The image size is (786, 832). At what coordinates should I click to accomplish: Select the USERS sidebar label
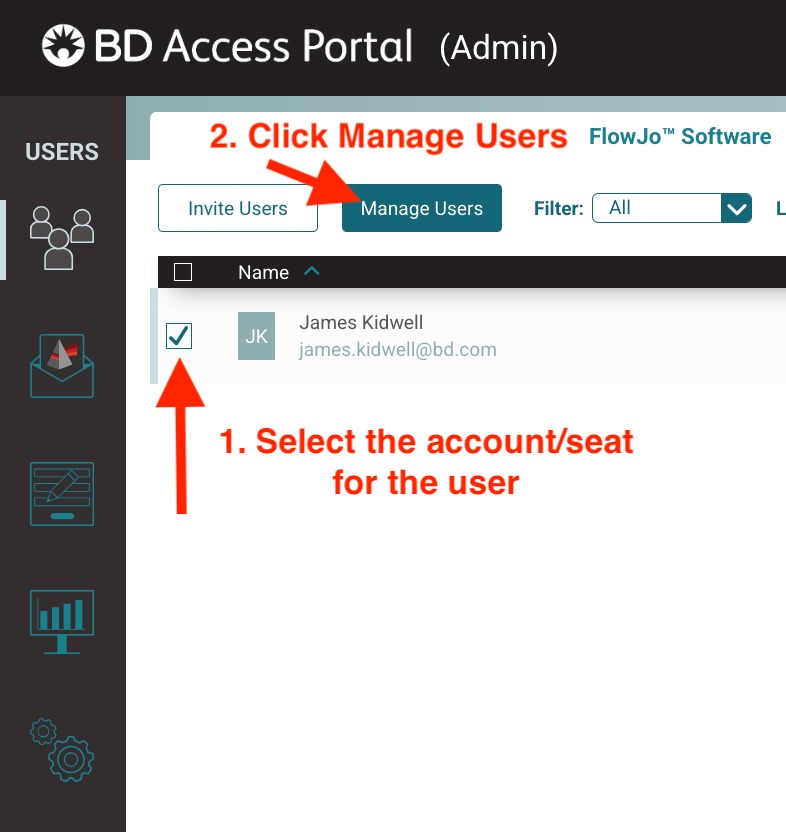pyautogui.click(x=62, y=152)
